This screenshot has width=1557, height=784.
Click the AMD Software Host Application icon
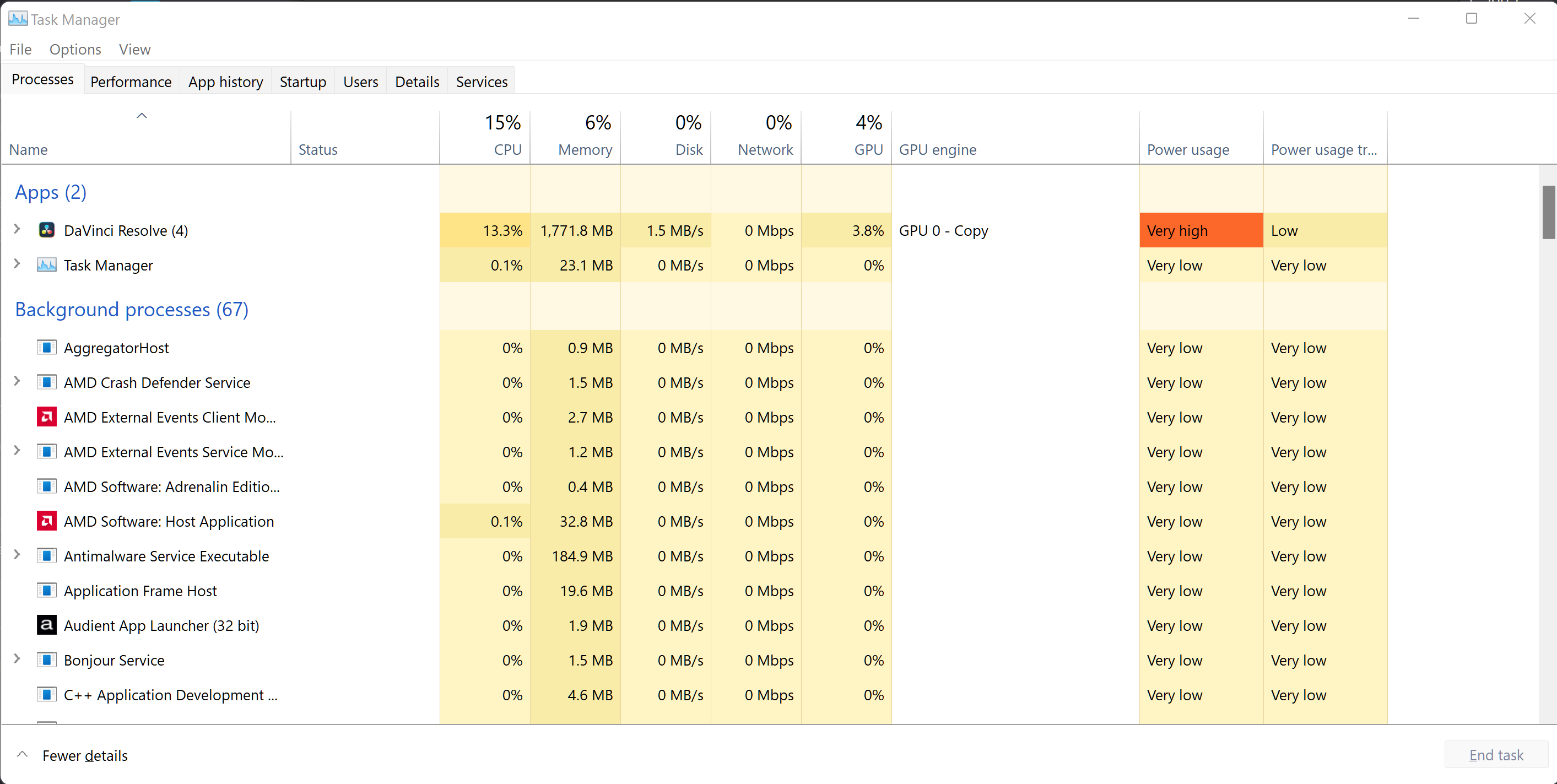coord(46,521)
